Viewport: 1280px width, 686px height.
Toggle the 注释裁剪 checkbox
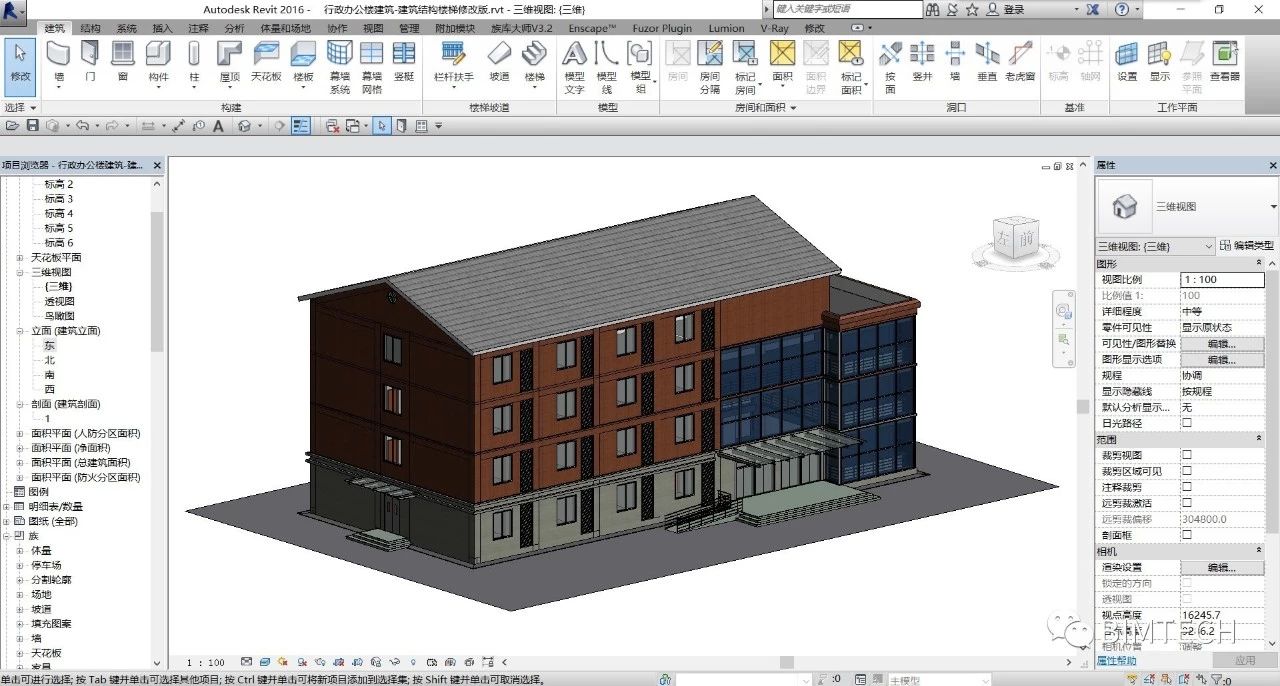1187,487
